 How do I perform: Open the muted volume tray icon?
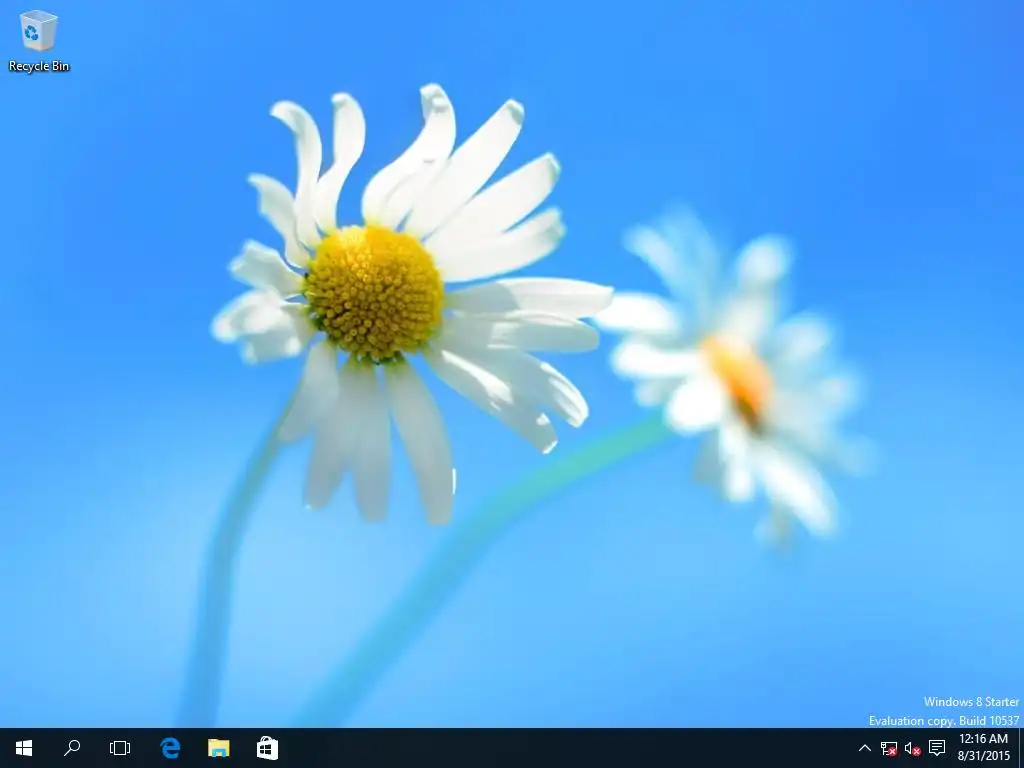[912, 748]
